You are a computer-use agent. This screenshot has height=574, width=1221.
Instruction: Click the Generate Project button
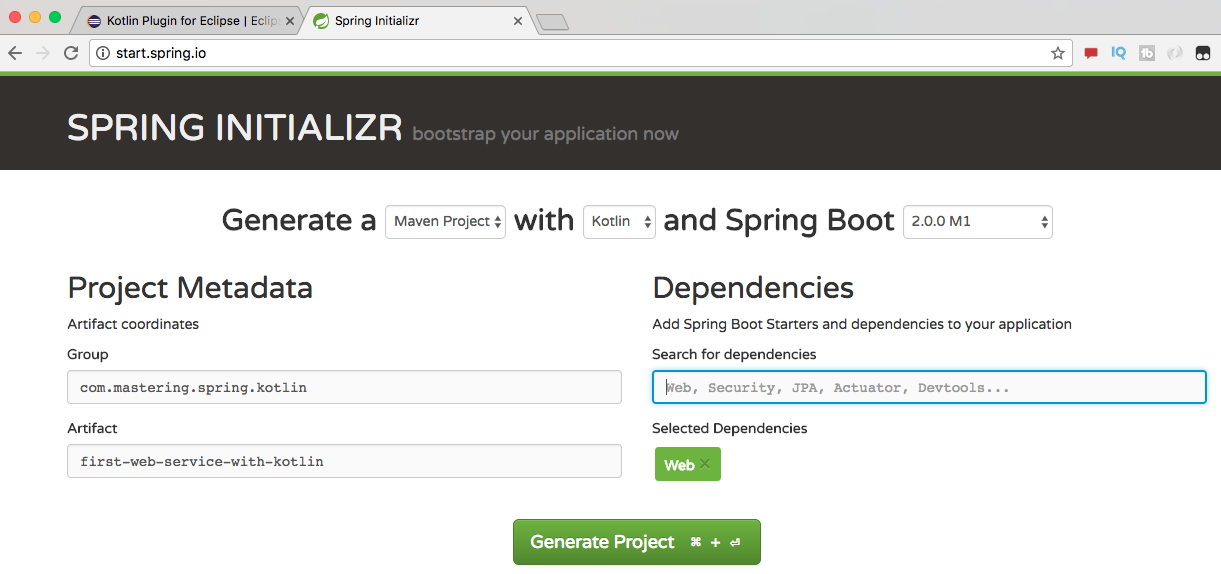[x=637, y=542]
